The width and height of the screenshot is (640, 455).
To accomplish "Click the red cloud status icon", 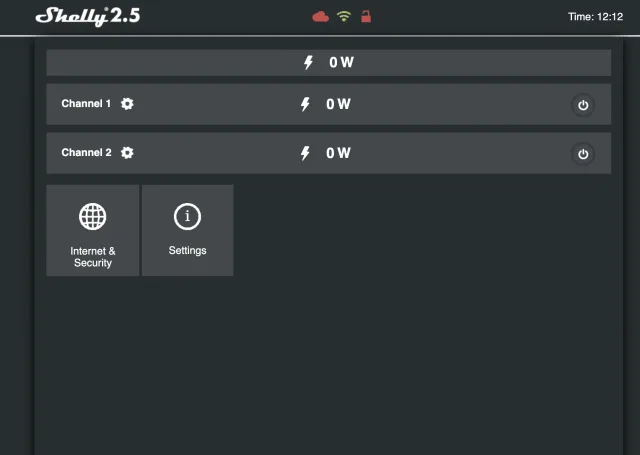I will pos(321,16).
